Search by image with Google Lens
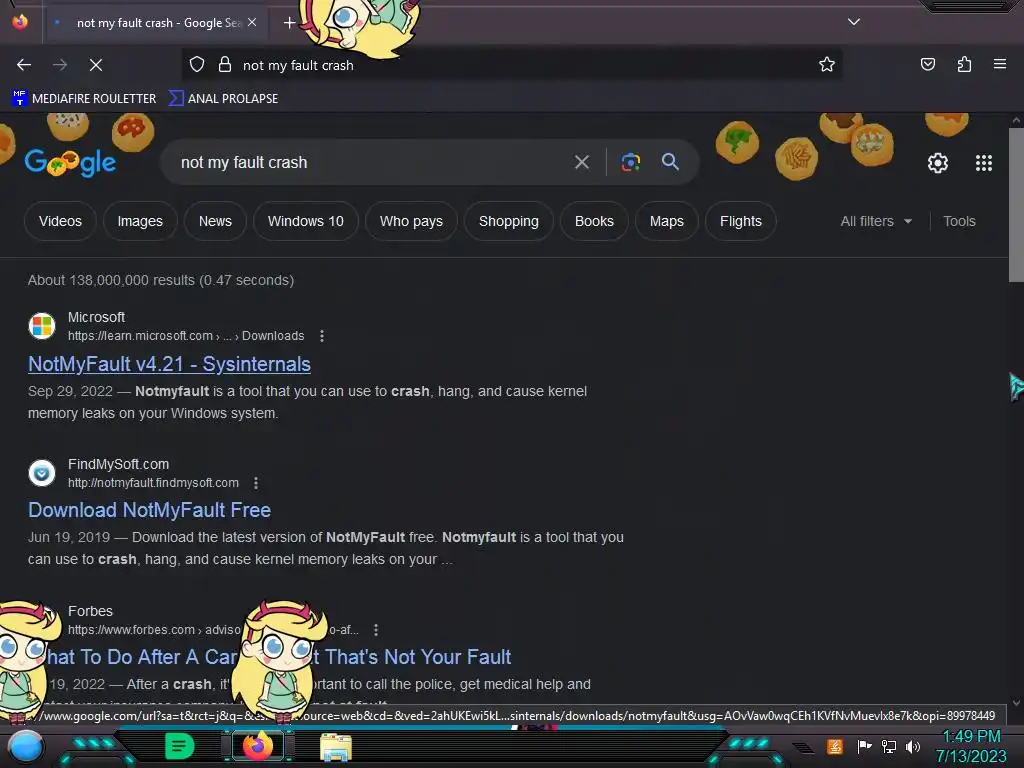Image resolution: width=1024 pixels, height=768 pixels. click(x=630, y=162)
